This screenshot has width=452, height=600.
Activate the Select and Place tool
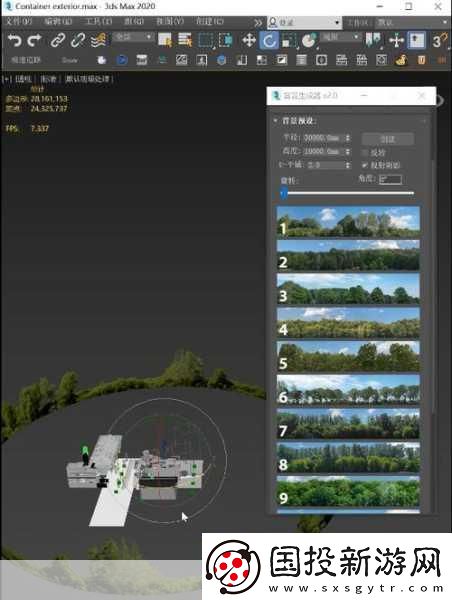[309, 40]
